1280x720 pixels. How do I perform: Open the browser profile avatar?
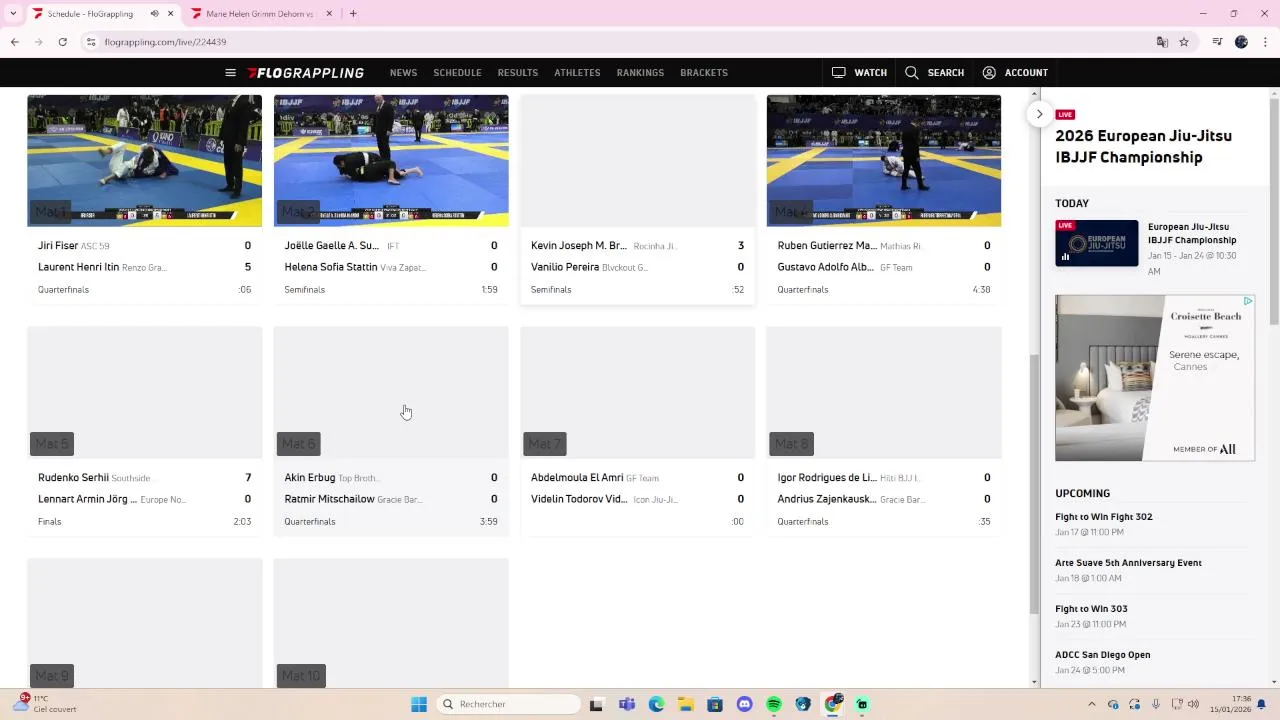pos(1241,42)
